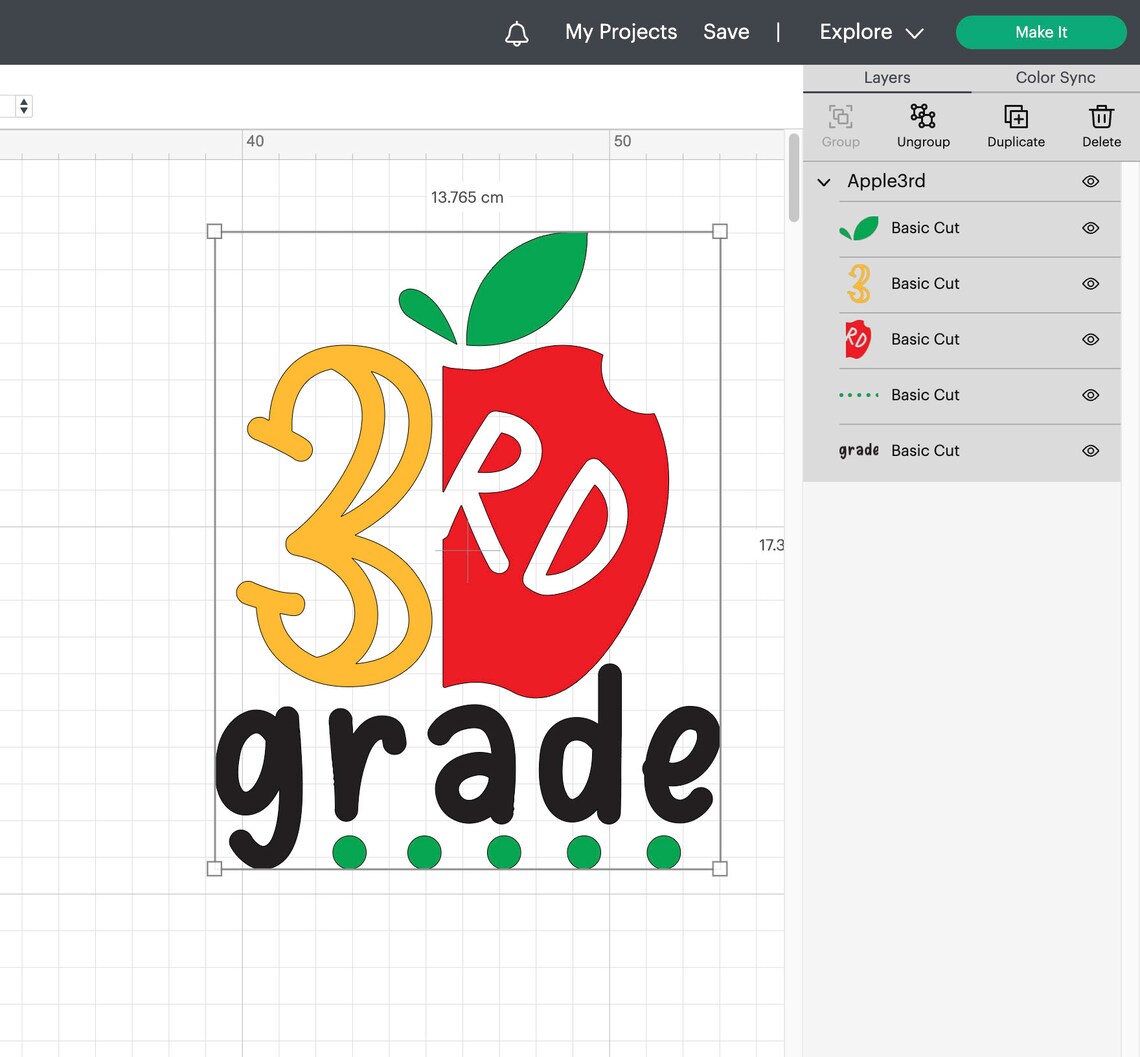Screen dimensions: 1140x1057
Task: Hide the red RD apple layer
Action: pos(1090,339)
